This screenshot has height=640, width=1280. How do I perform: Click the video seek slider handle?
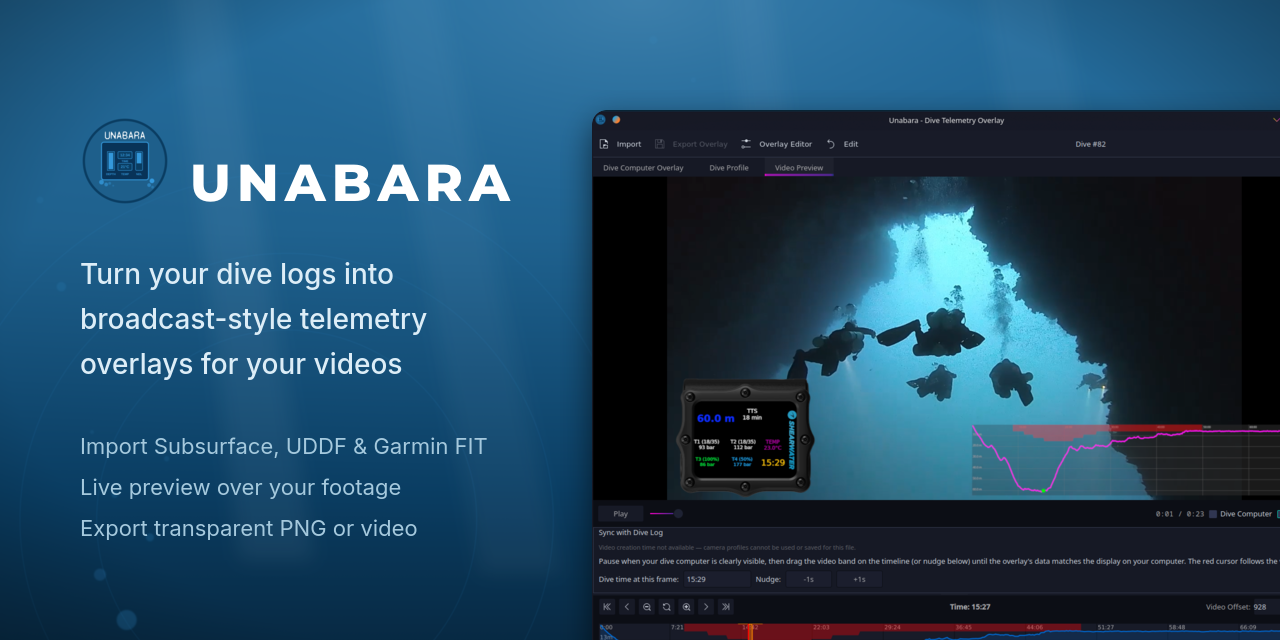[x=678, y=513]
